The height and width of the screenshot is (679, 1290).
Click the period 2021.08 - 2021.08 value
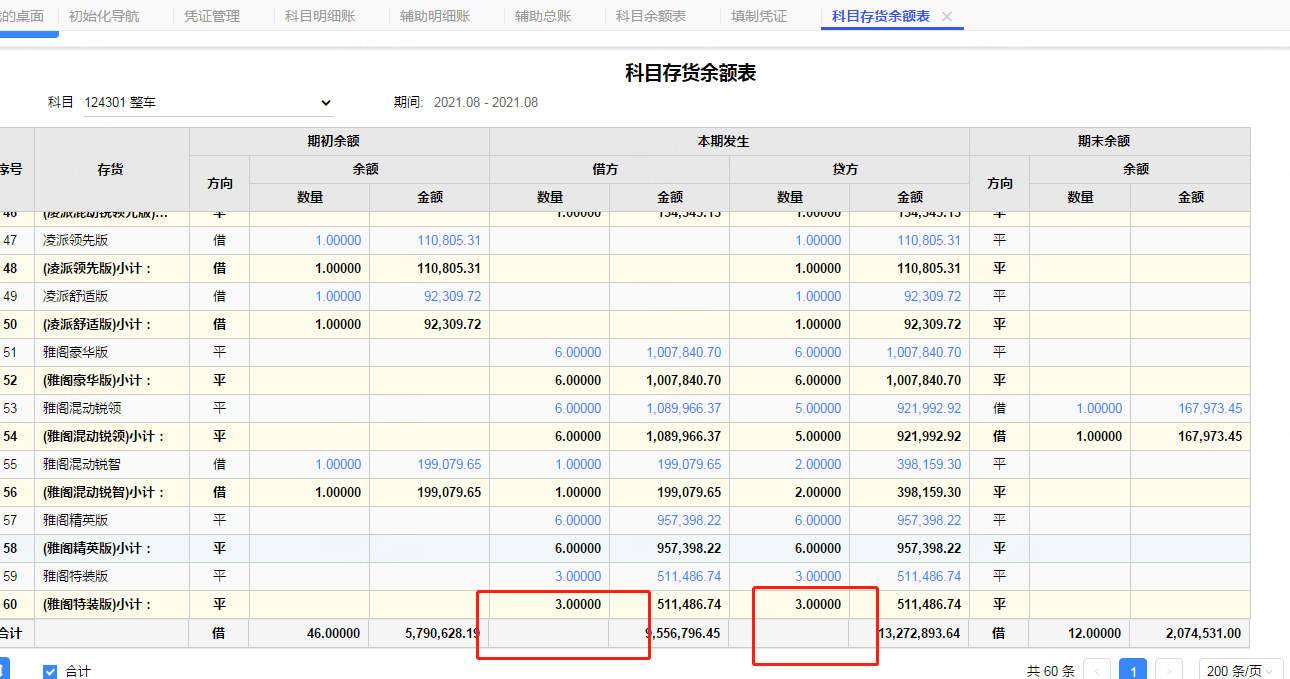(x=486, y=102)
